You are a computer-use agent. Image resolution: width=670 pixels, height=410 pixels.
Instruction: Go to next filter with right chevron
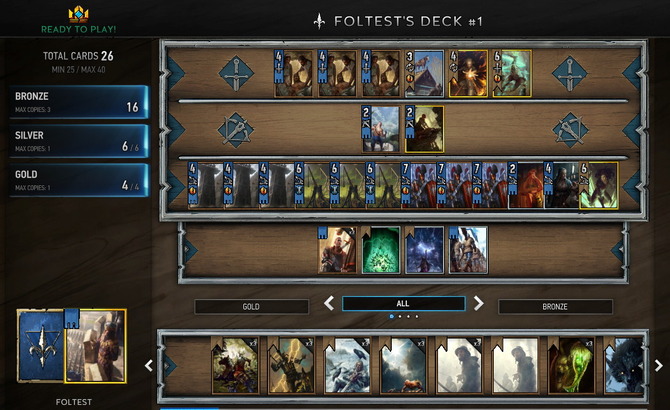[479, 304]
